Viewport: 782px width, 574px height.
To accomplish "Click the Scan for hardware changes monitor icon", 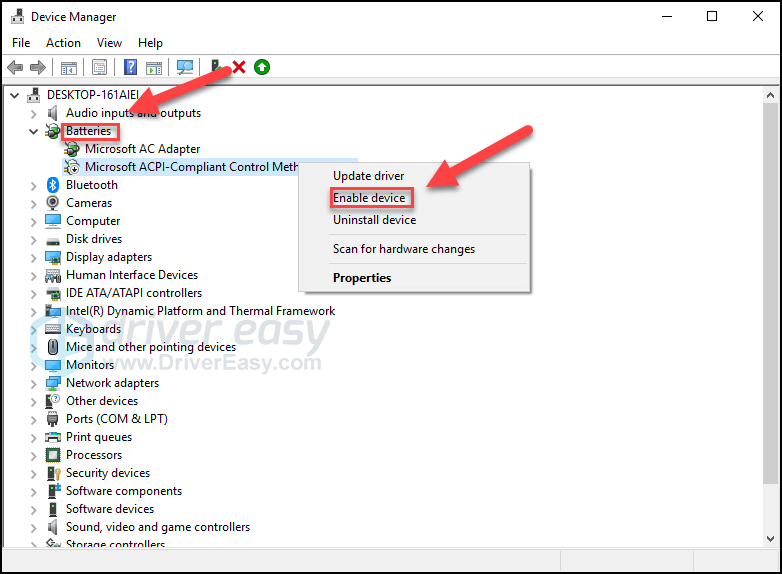I will (x=185, y=67).
